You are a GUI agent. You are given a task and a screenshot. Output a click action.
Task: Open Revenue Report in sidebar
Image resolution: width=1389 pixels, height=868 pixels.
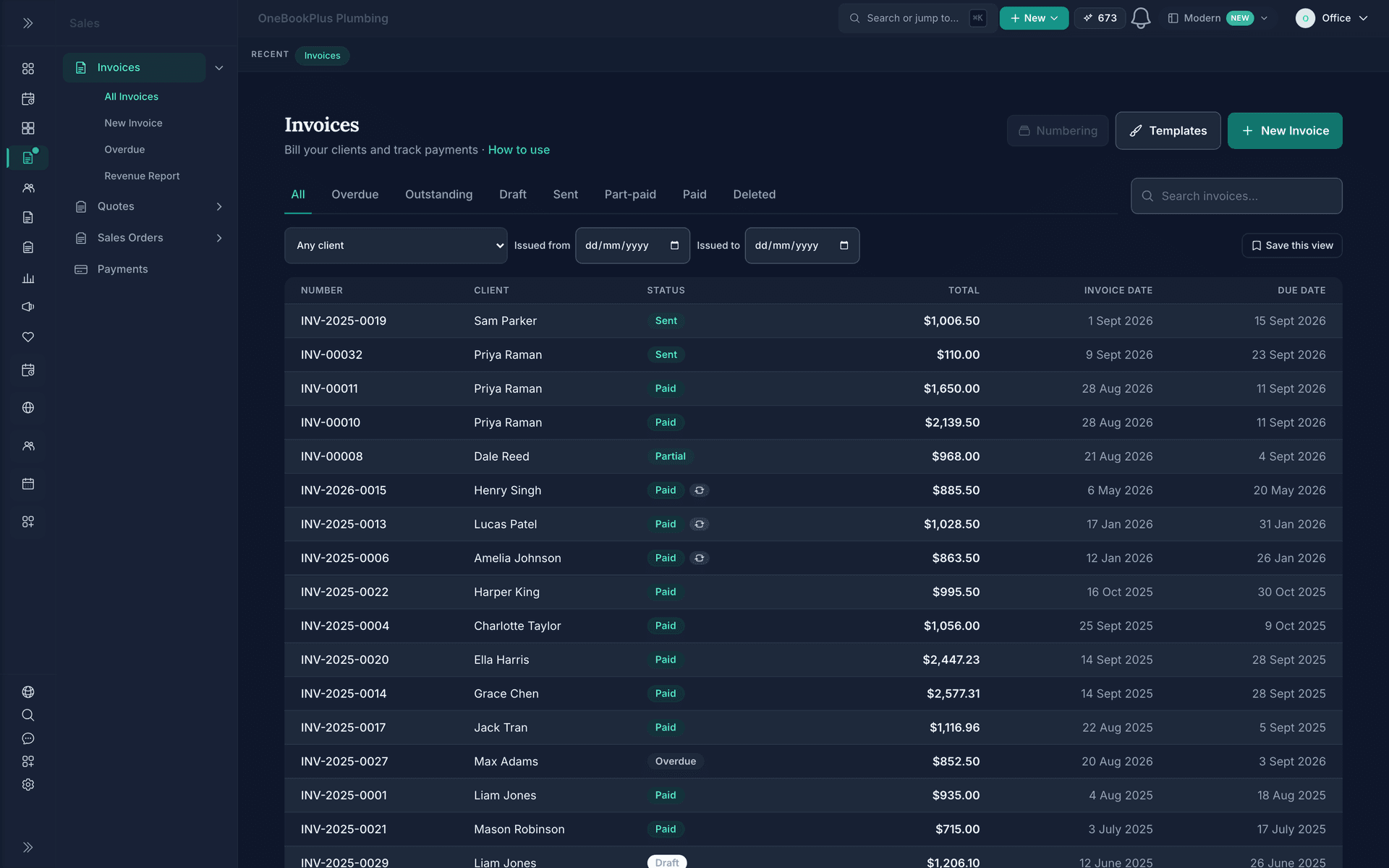pos(142,176)
